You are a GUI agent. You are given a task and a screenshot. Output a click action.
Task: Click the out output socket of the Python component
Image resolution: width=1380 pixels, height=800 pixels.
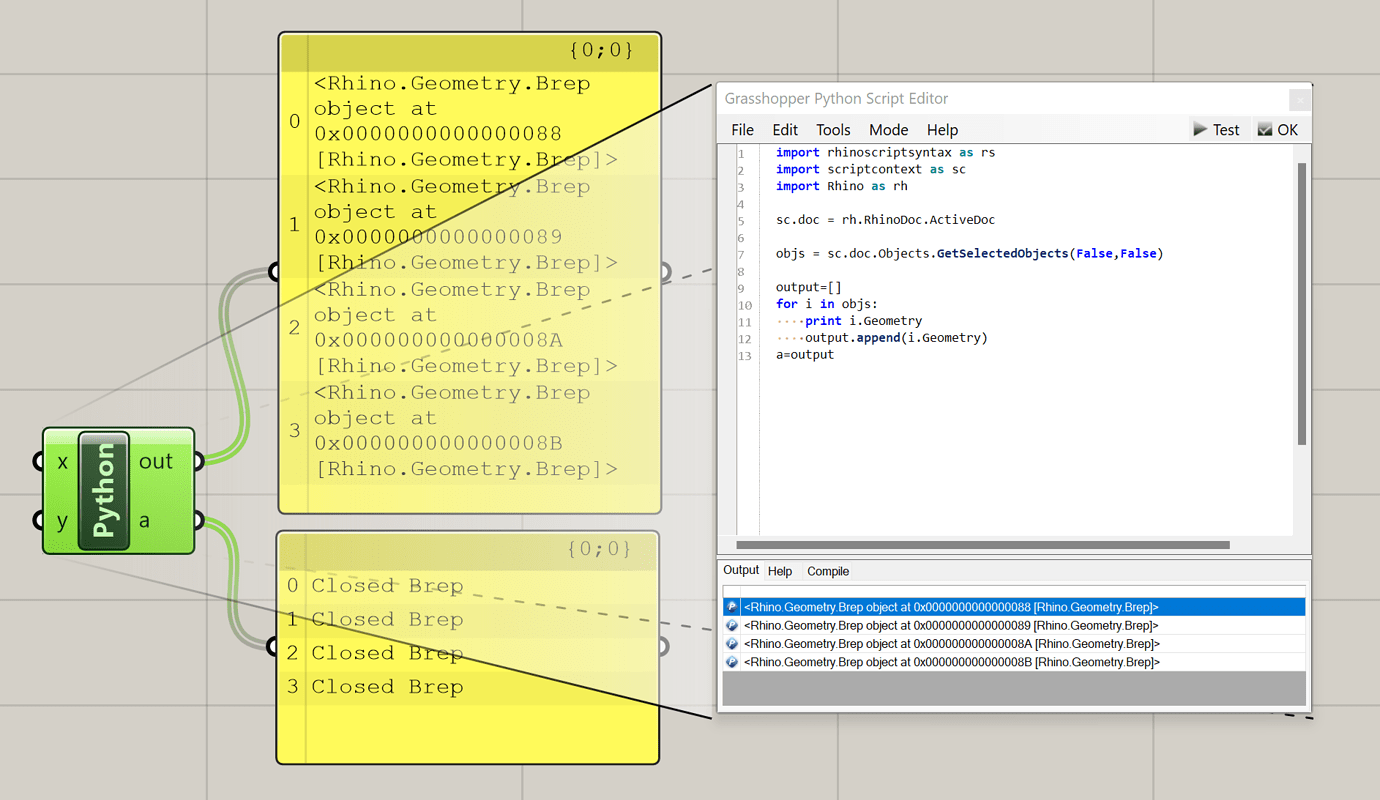(199, 462)
